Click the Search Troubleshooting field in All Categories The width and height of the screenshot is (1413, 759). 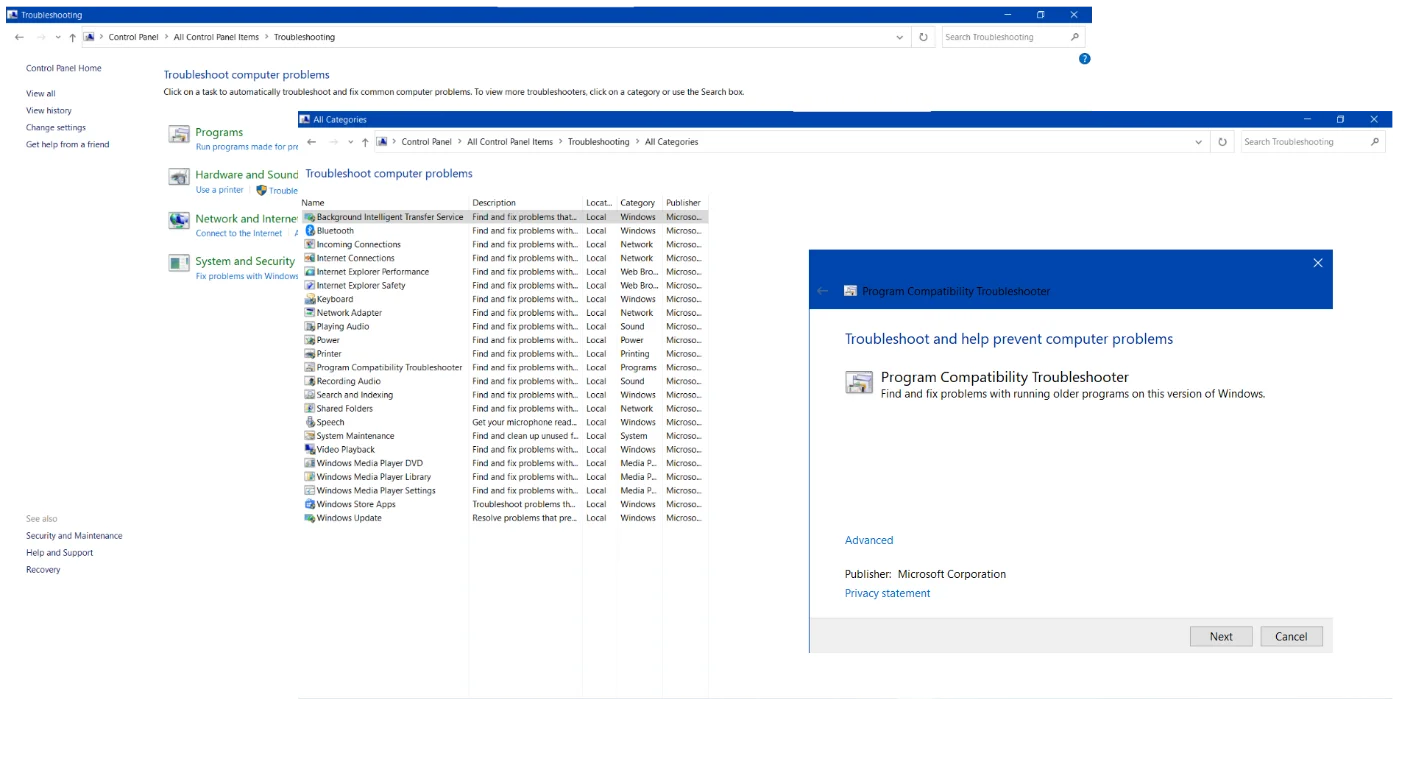coord(1303,142)
